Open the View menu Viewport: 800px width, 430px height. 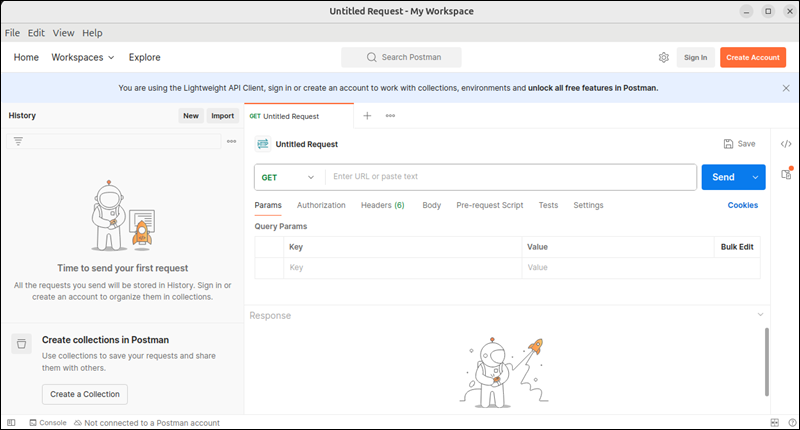coord(63,33)
